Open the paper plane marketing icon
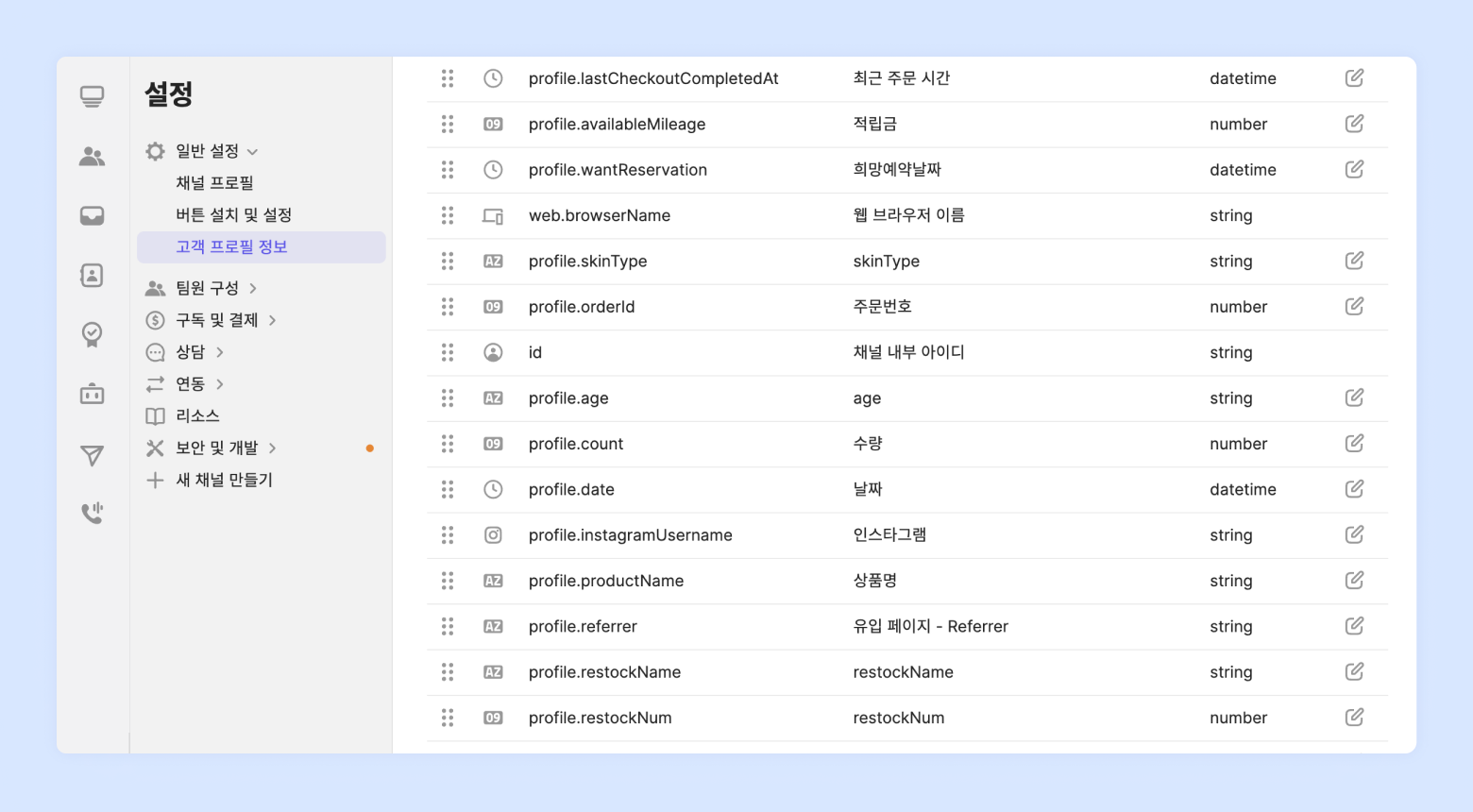 pos(92,456)
